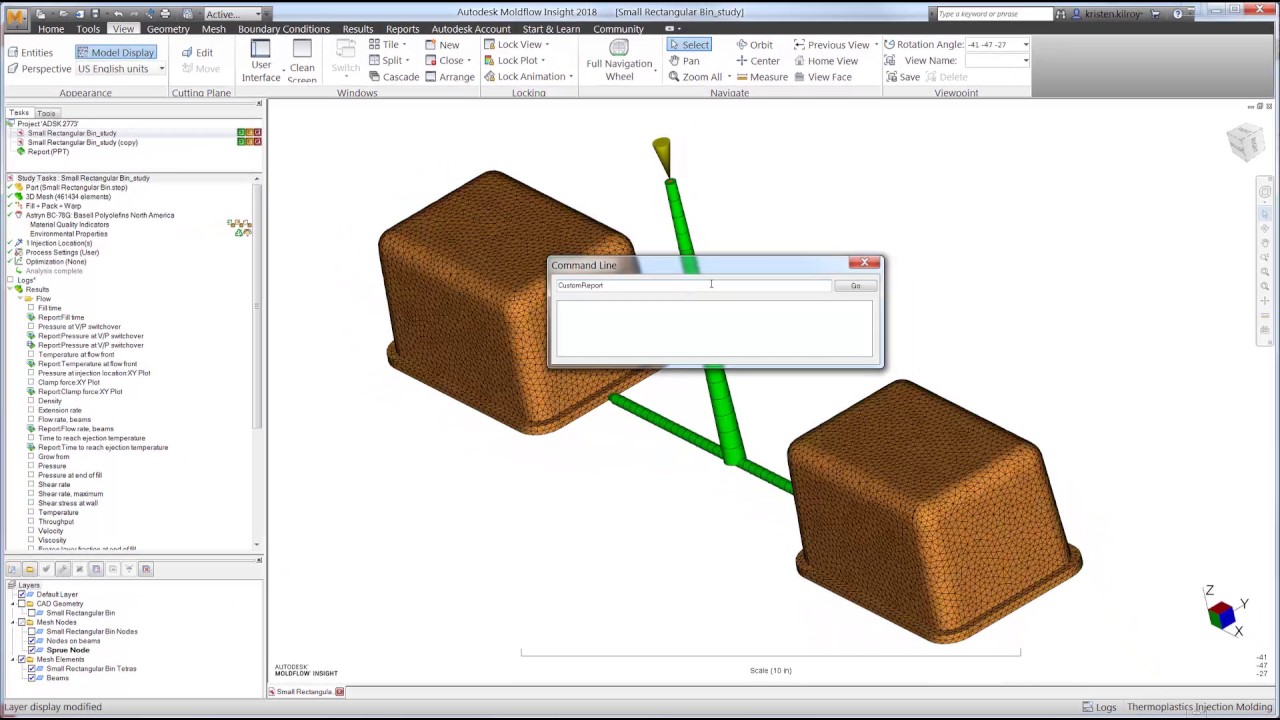Collapse the Flow results folder
The height and width of the screenshot is (720, 1280).
[21, 299]
